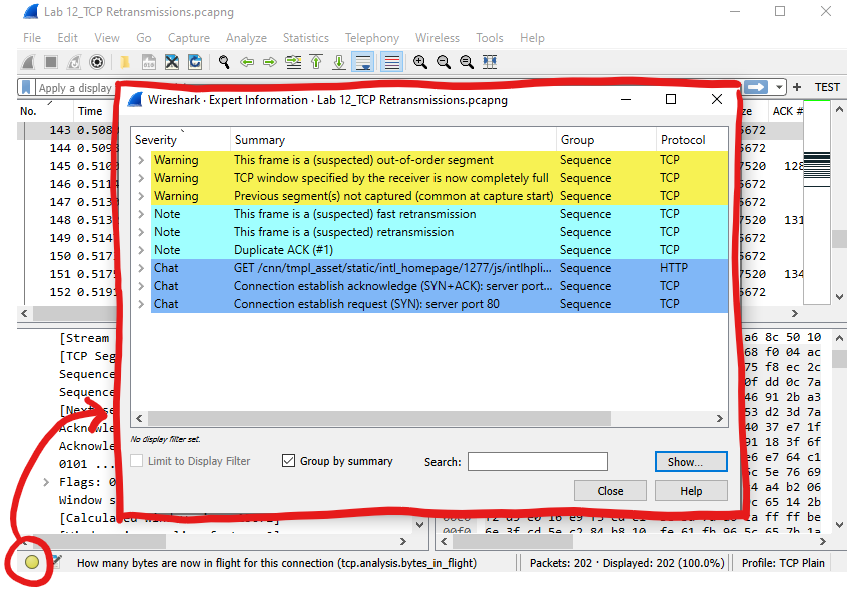Viewport: 847px width, 589px height.
Task: Uncheck Group by summary
Action: click(288, 461)
